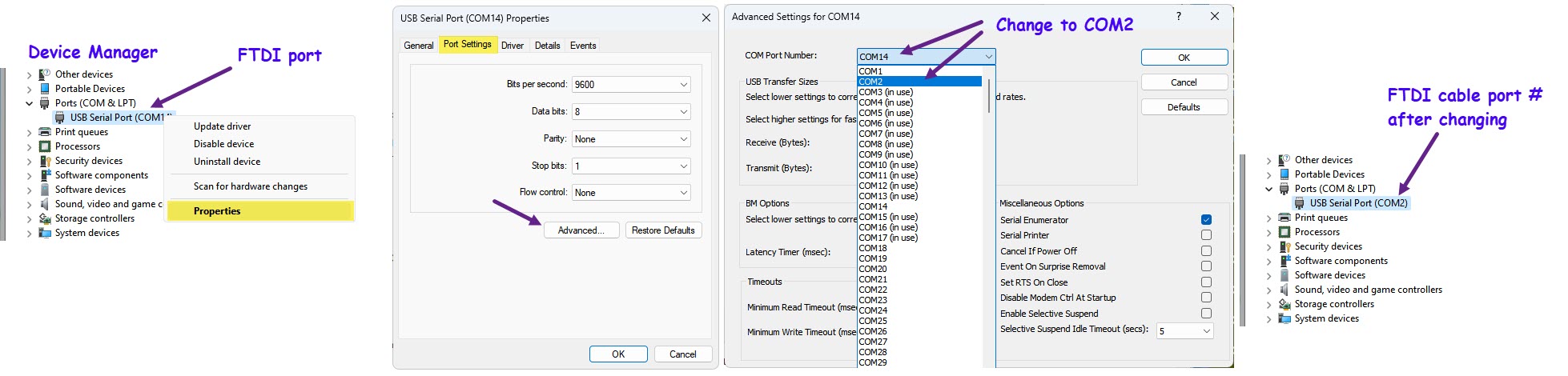
Task: Click the USB Serial Port (COM2) plug icon
Action: coord(1300,203)
